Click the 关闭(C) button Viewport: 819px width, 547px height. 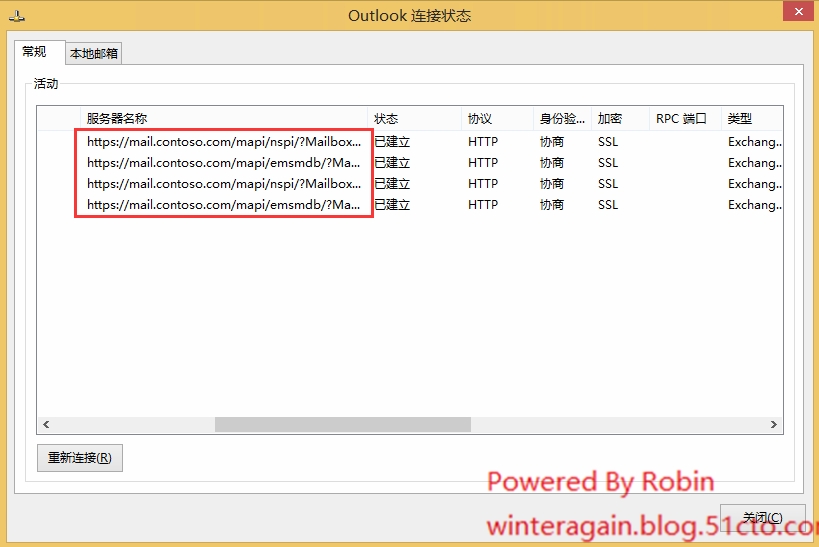763,517
